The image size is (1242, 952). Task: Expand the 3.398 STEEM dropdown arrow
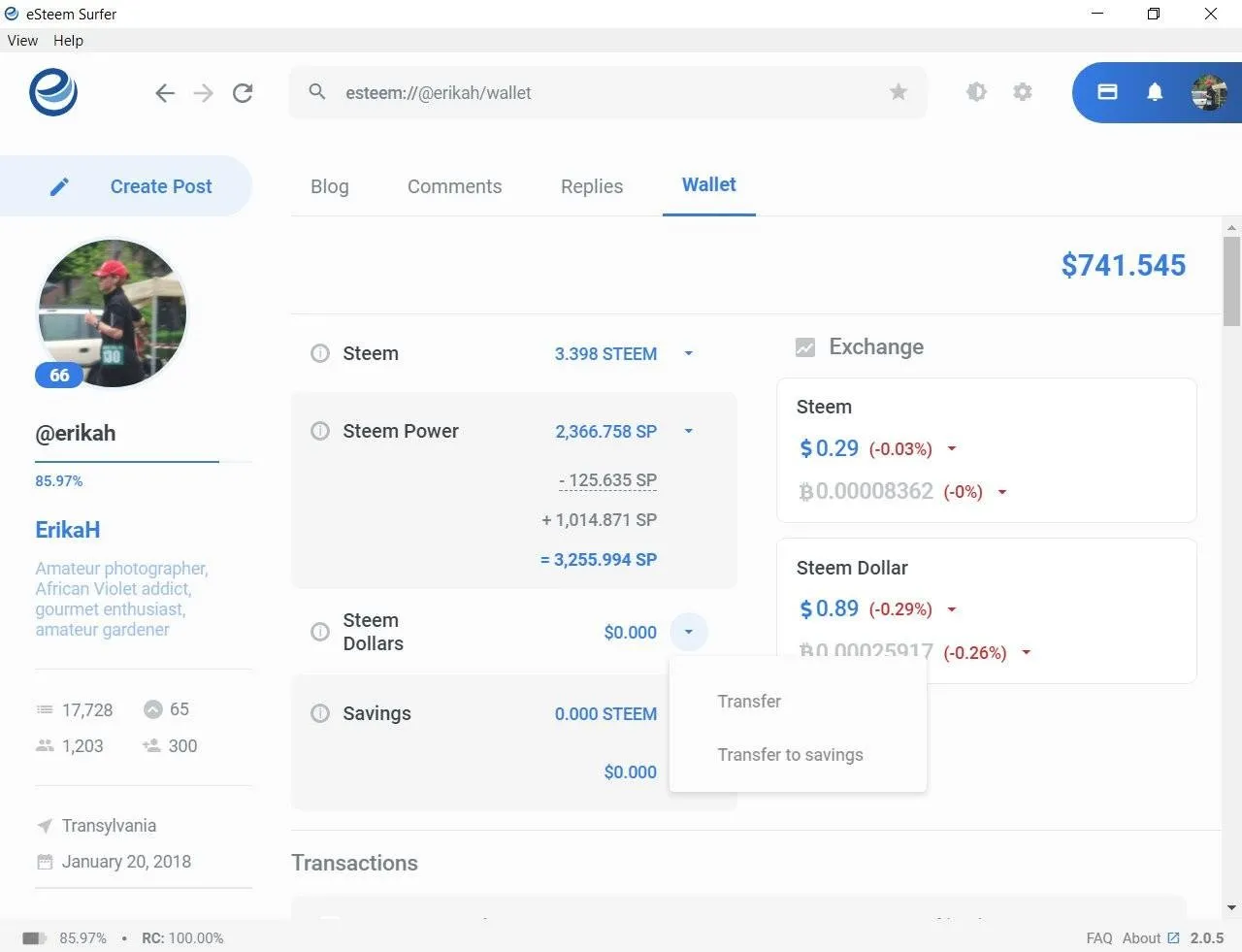click(688, 353)
